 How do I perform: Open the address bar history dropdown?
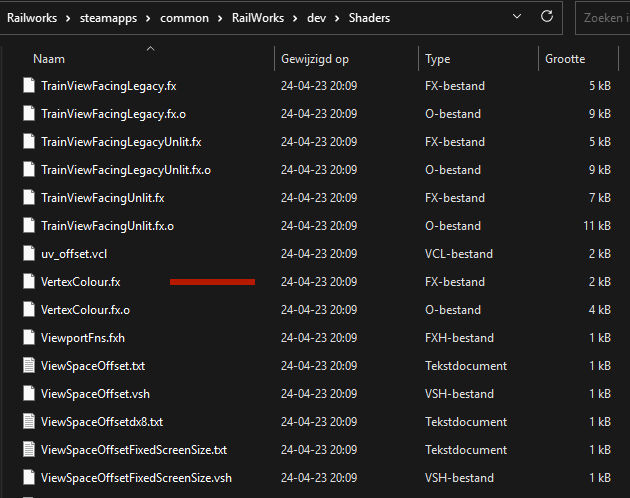click(516, 17)
